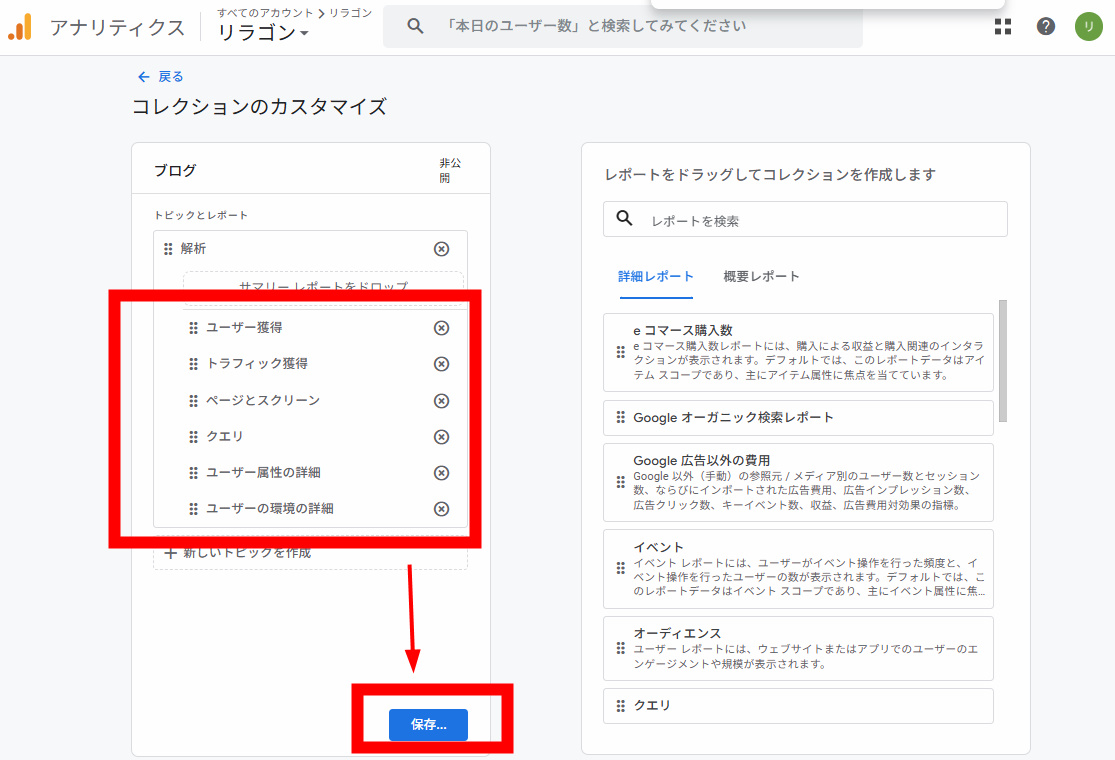This screenshot has height=760, width=1115.
Task: Click the top Analytics search bar
Action: tap(640, 26)
